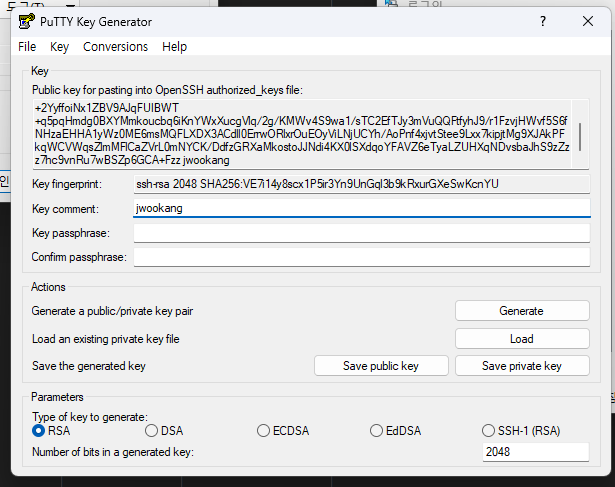The image size is (615, 487).
Task: Click the 'Key passphrase:' label
Action: [x=71, y=233]
